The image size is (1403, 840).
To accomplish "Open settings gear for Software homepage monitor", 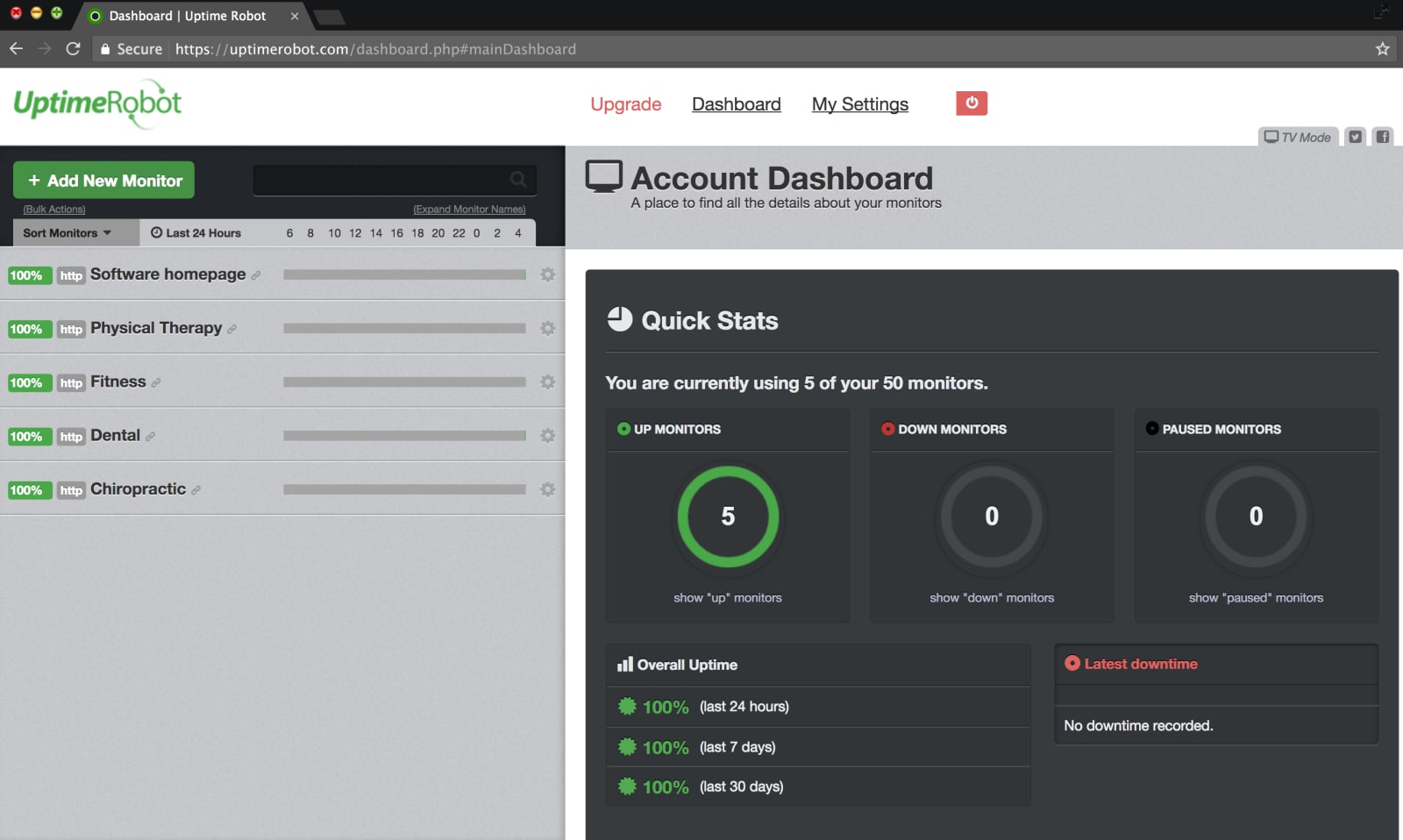I will (548, 274).
